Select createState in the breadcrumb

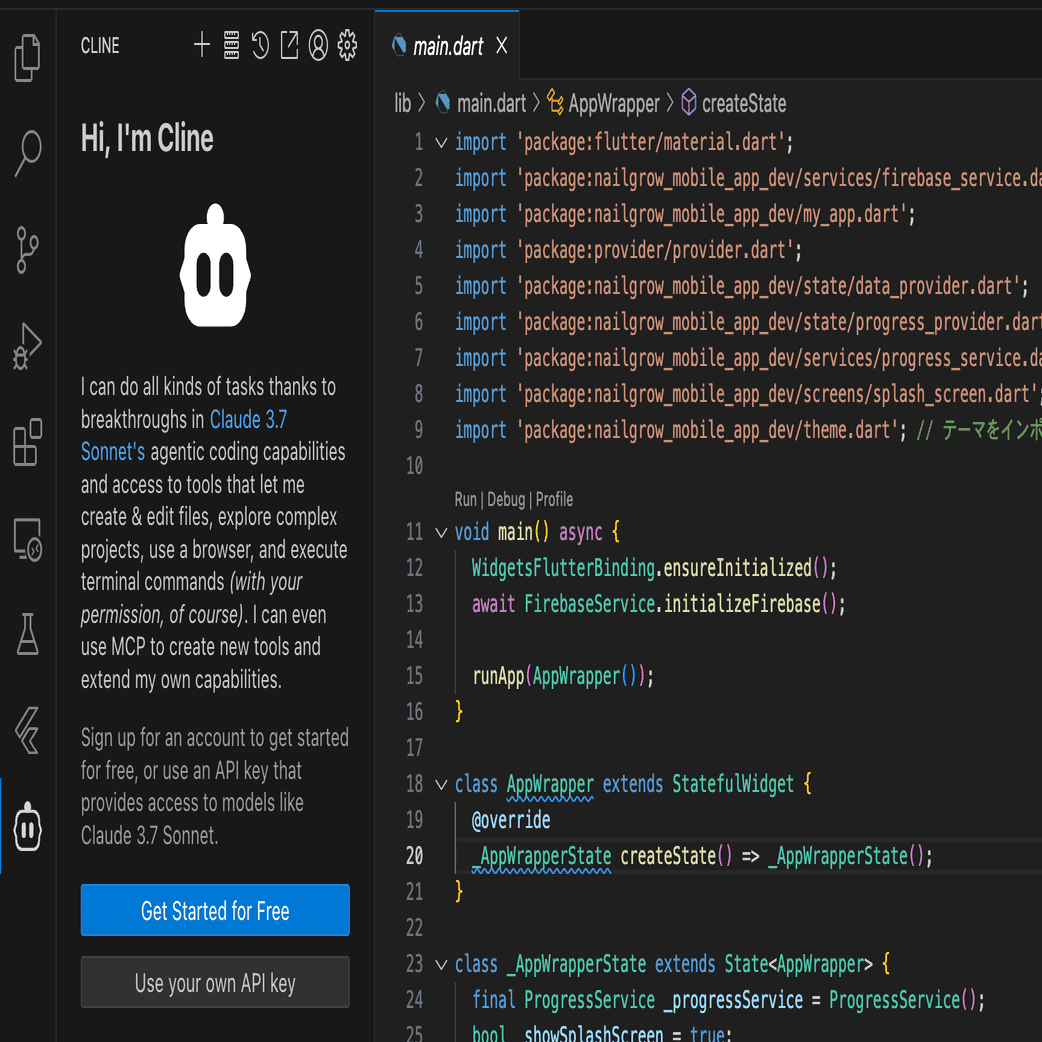[x=744, y=104]
